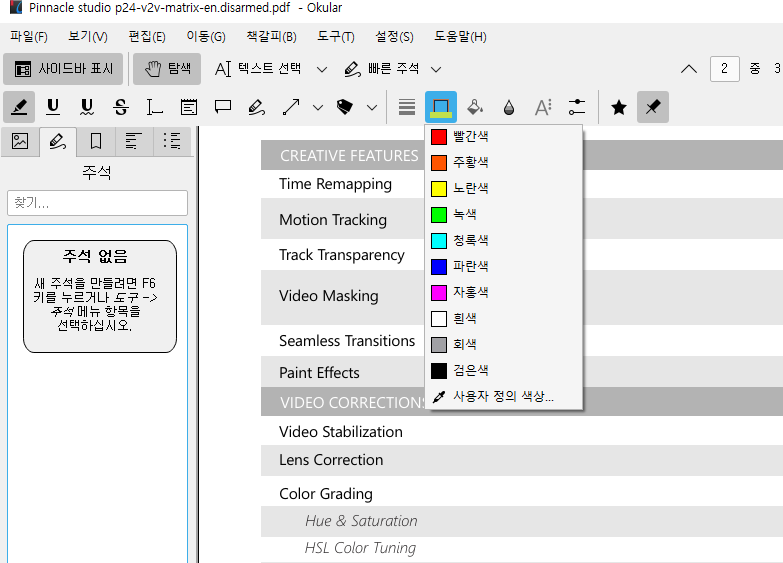
Task: Open the 이동(G) menu
Action: [x=206, y=36]
